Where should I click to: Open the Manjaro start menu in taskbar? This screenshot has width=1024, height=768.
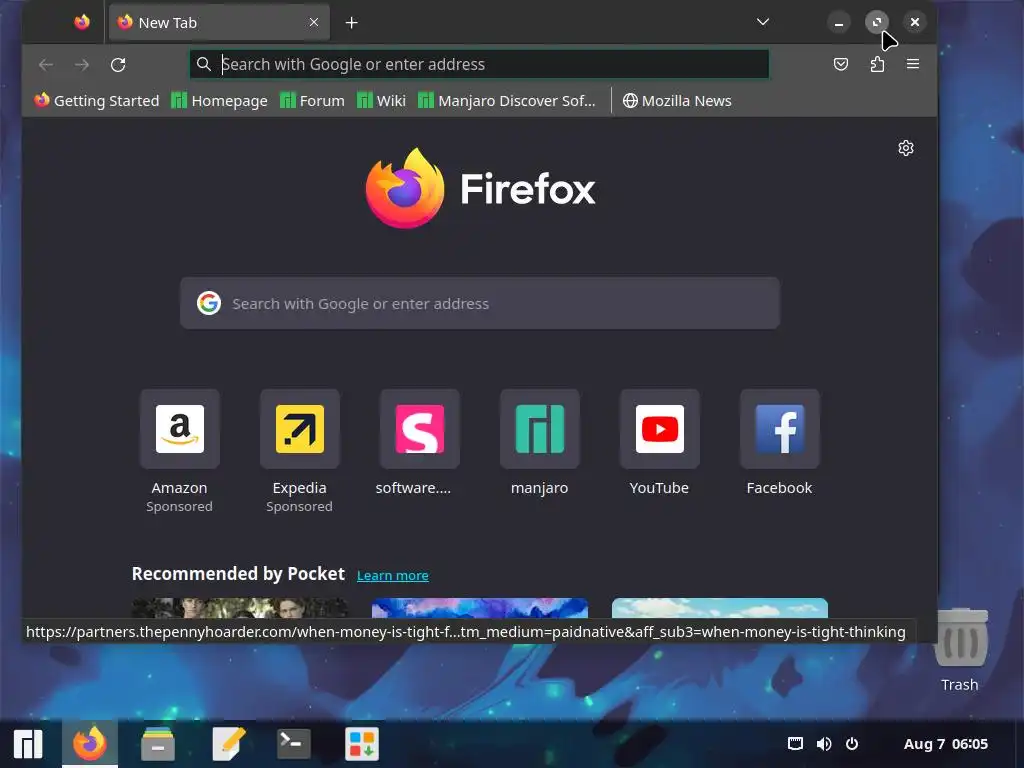point(28,744)
